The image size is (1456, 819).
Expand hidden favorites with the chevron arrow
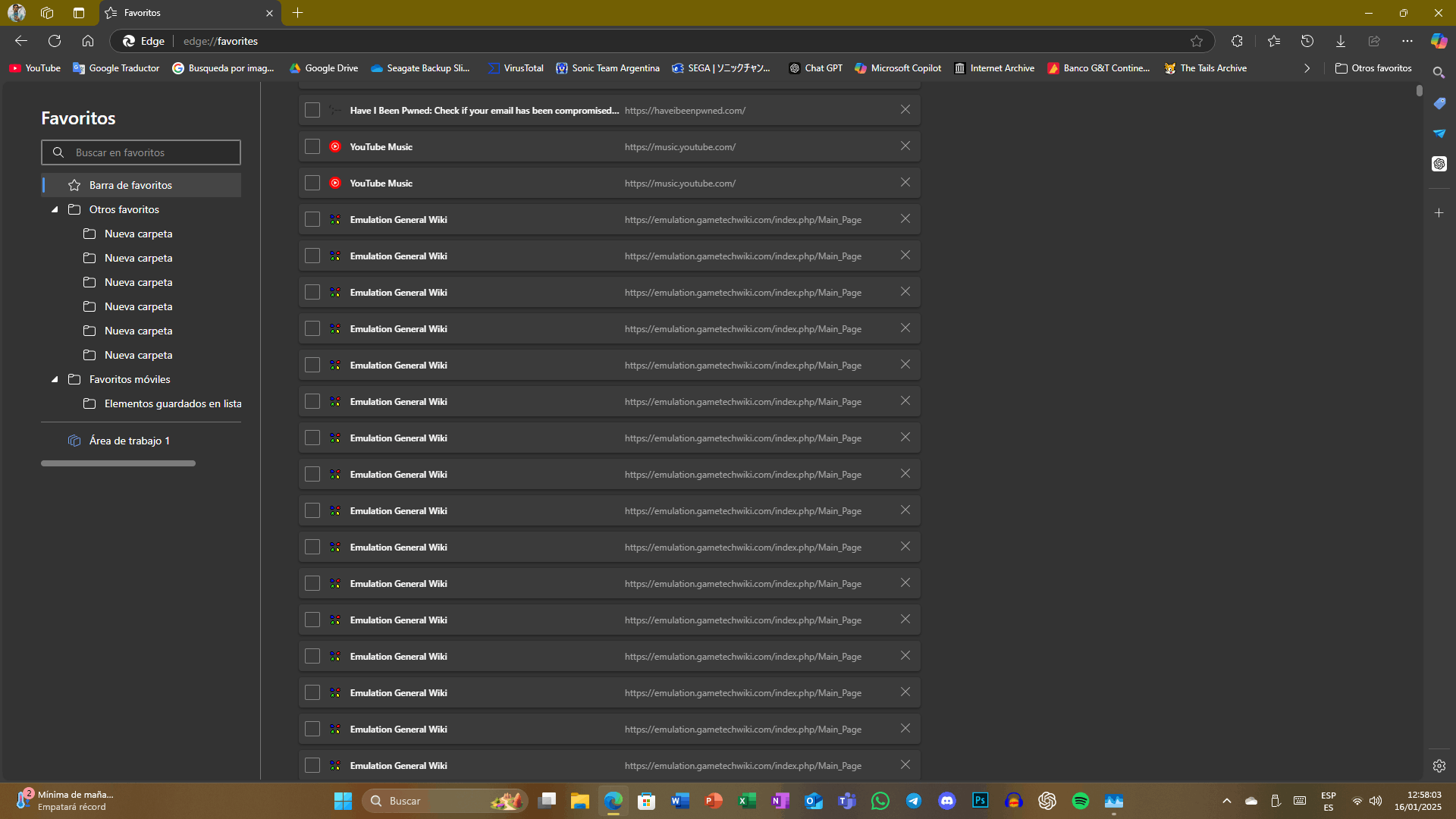[x=1307, y=68]
